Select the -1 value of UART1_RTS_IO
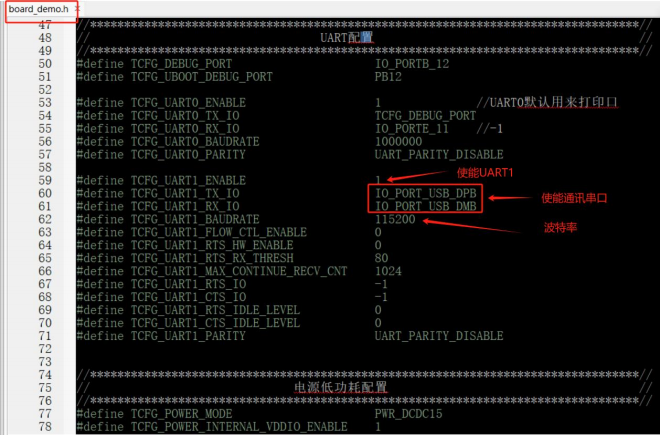Image resolution: width=660 pixels, height=435 pixels. (381, 284)
